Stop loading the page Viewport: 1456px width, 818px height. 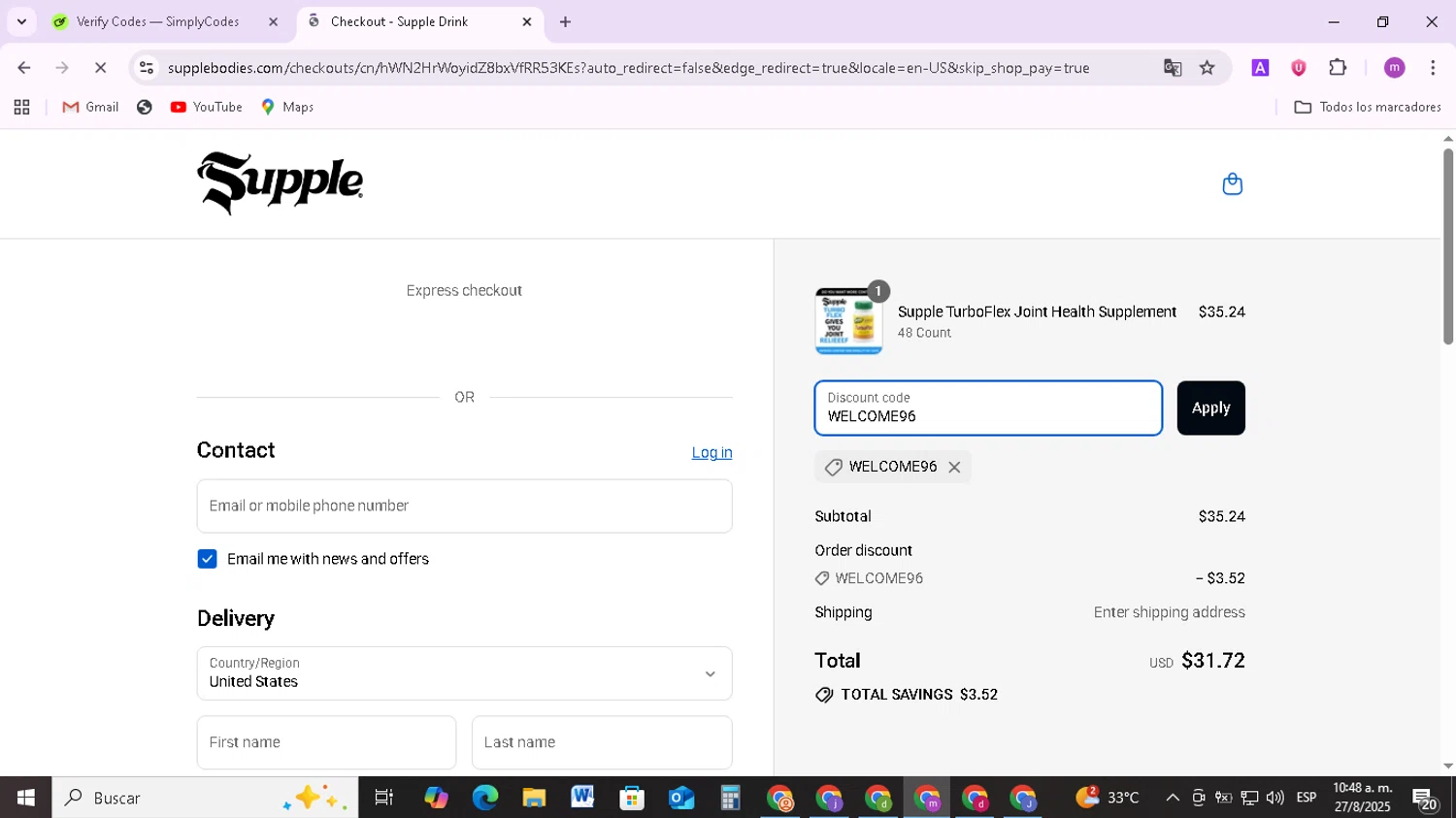click(x=100, y=68)
